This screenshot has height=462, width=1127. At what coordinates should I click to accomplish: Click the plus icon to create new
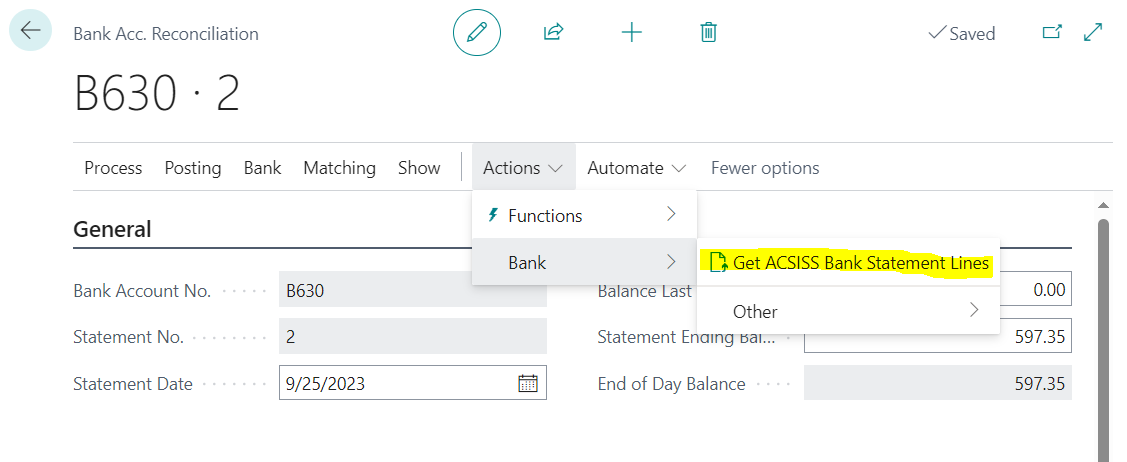pos(631,32)
